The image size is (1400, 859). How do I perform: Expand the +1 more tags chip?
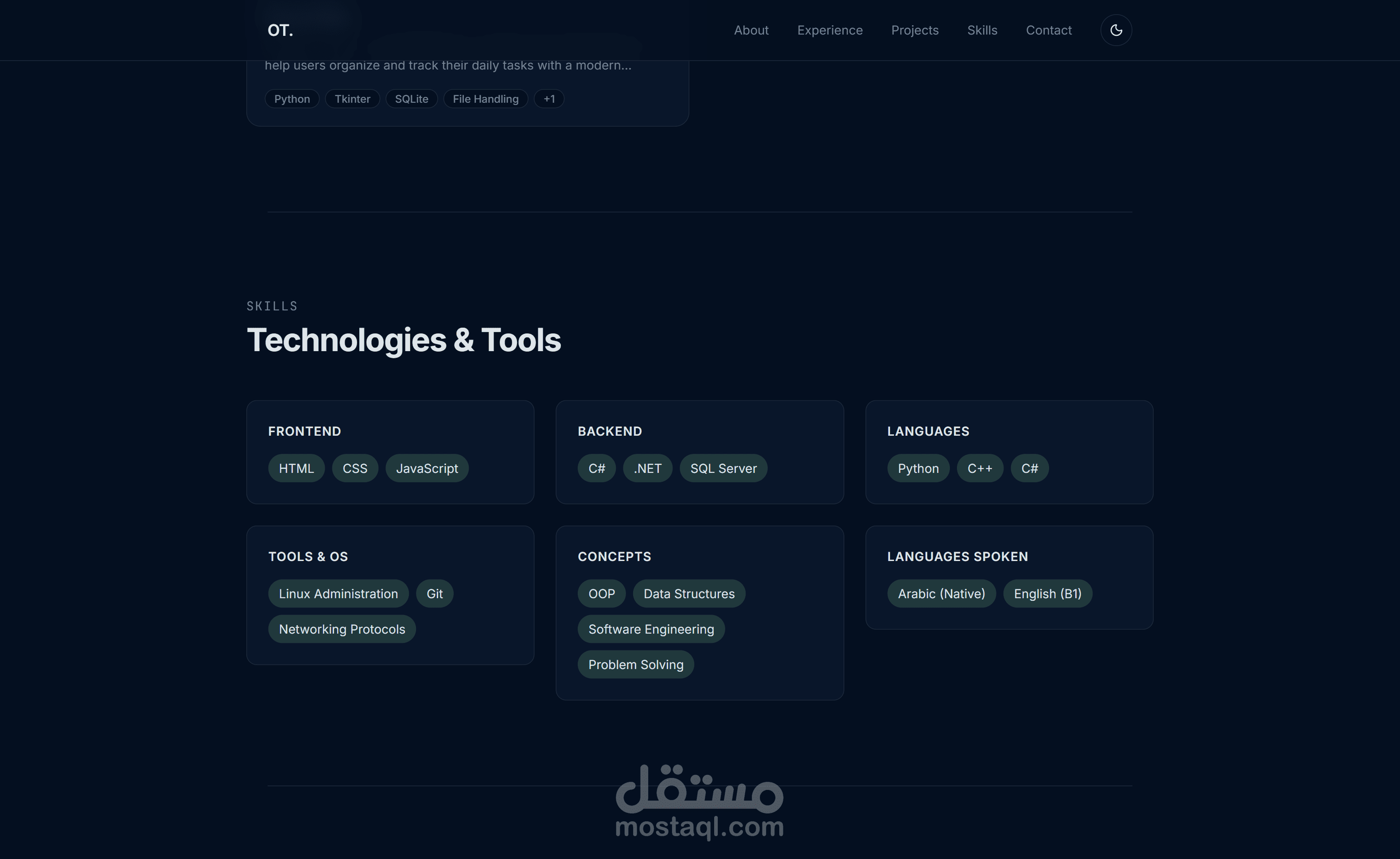(548, 99)
